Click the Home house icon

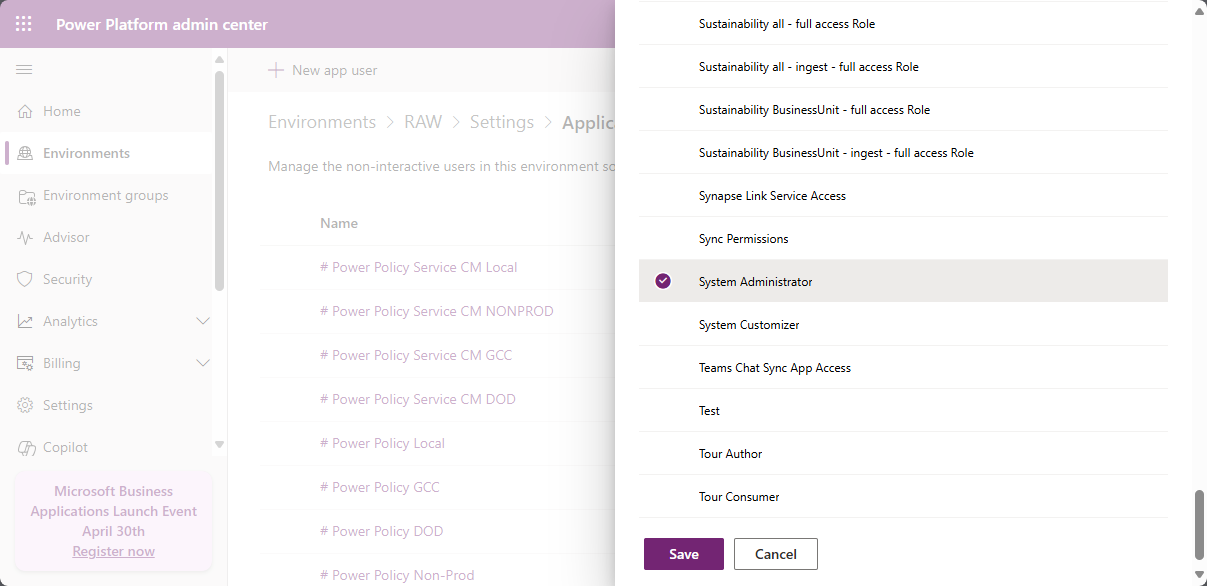click(26, 111)
